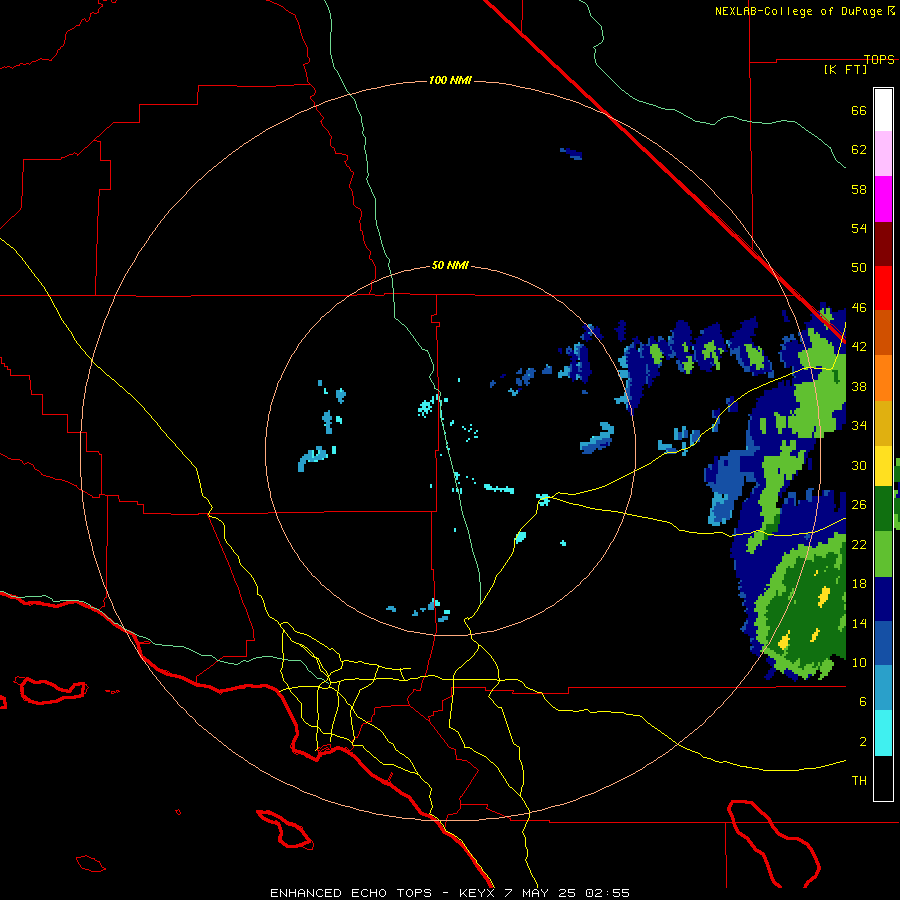Click the legend value "6"
Image resolution: width=900 pixels, height=900 pixels.
coord(863,702)
